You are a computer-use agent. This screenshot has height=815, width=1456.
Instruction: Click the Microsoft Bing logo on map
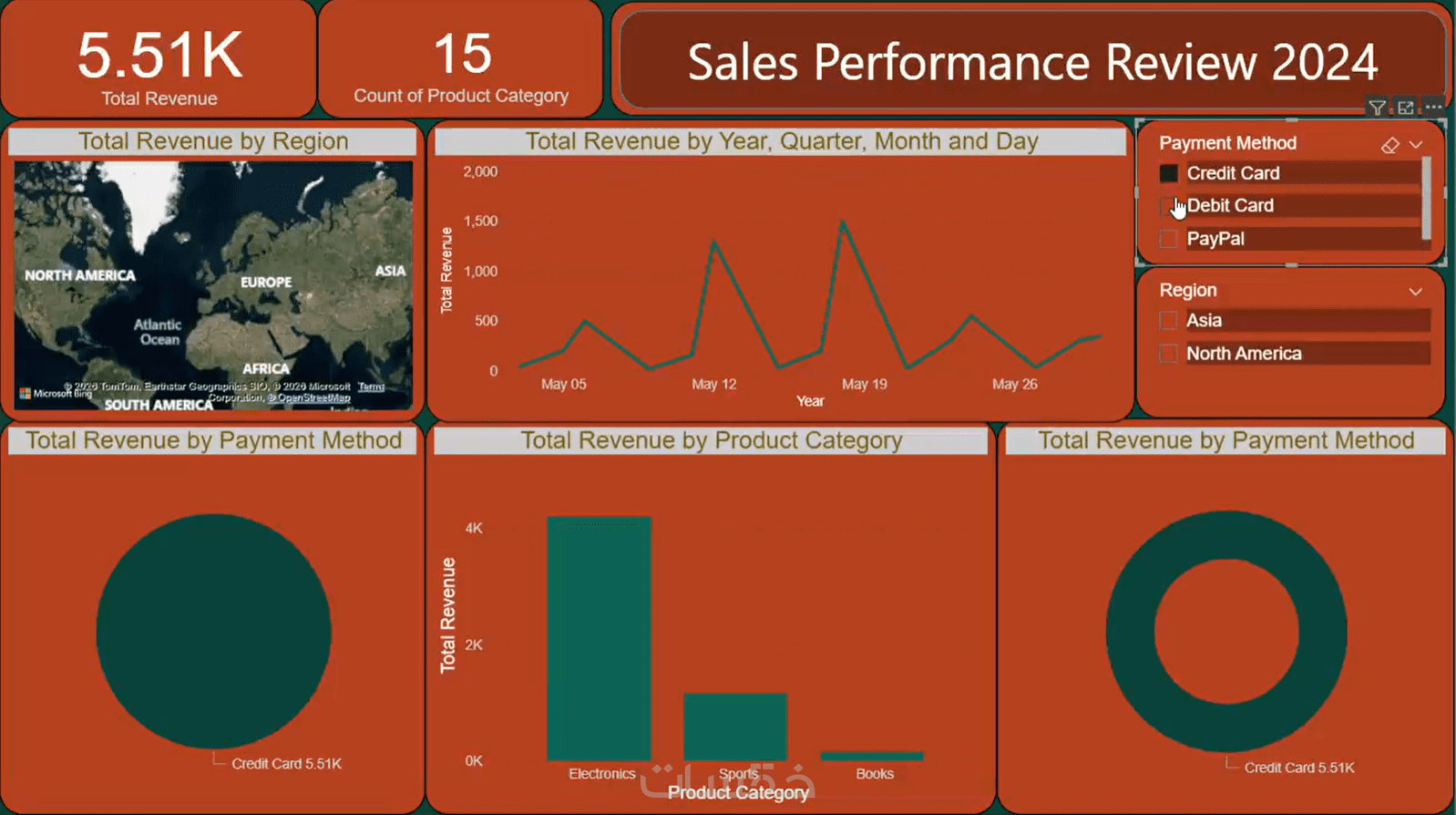pos(56,393)
